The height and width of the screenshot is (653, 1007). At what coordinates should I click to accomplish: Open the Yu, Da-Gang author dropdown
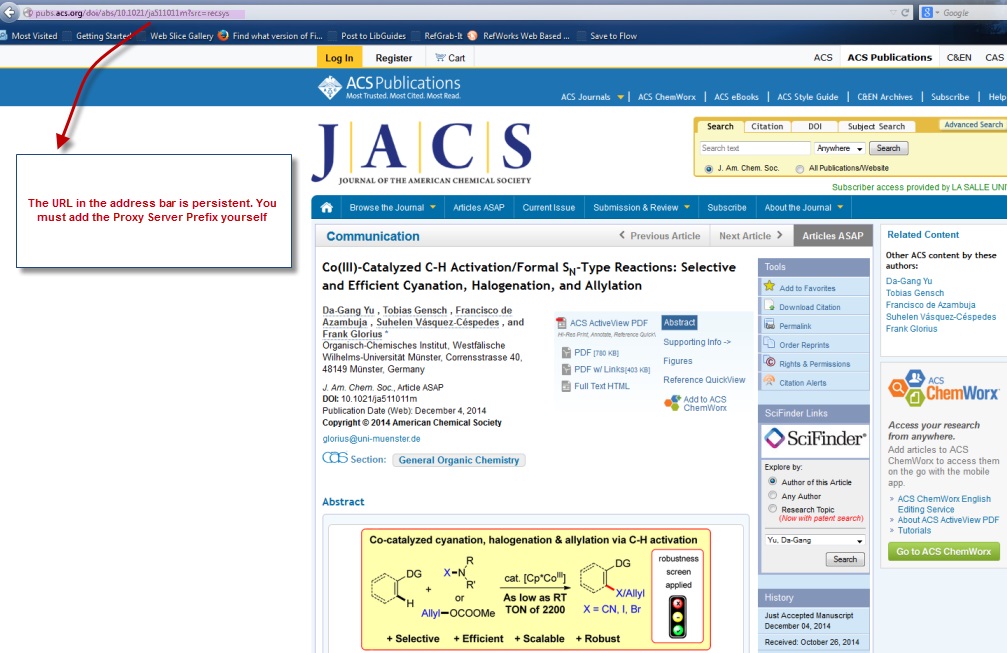point(815,540)
